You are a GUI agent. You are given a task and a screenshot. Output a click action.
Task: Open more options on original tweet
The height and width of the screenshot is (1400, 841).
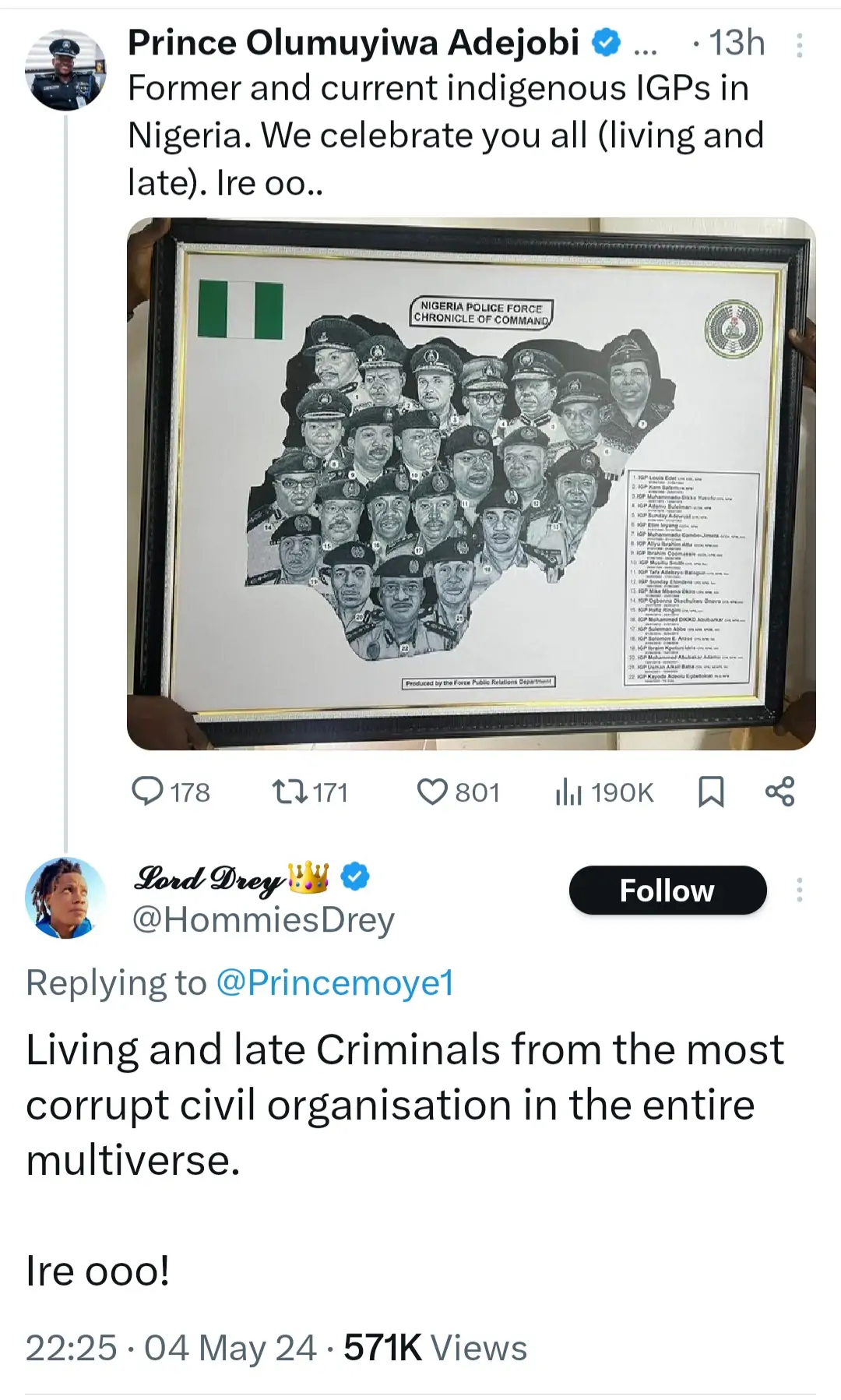coord(799,46)
